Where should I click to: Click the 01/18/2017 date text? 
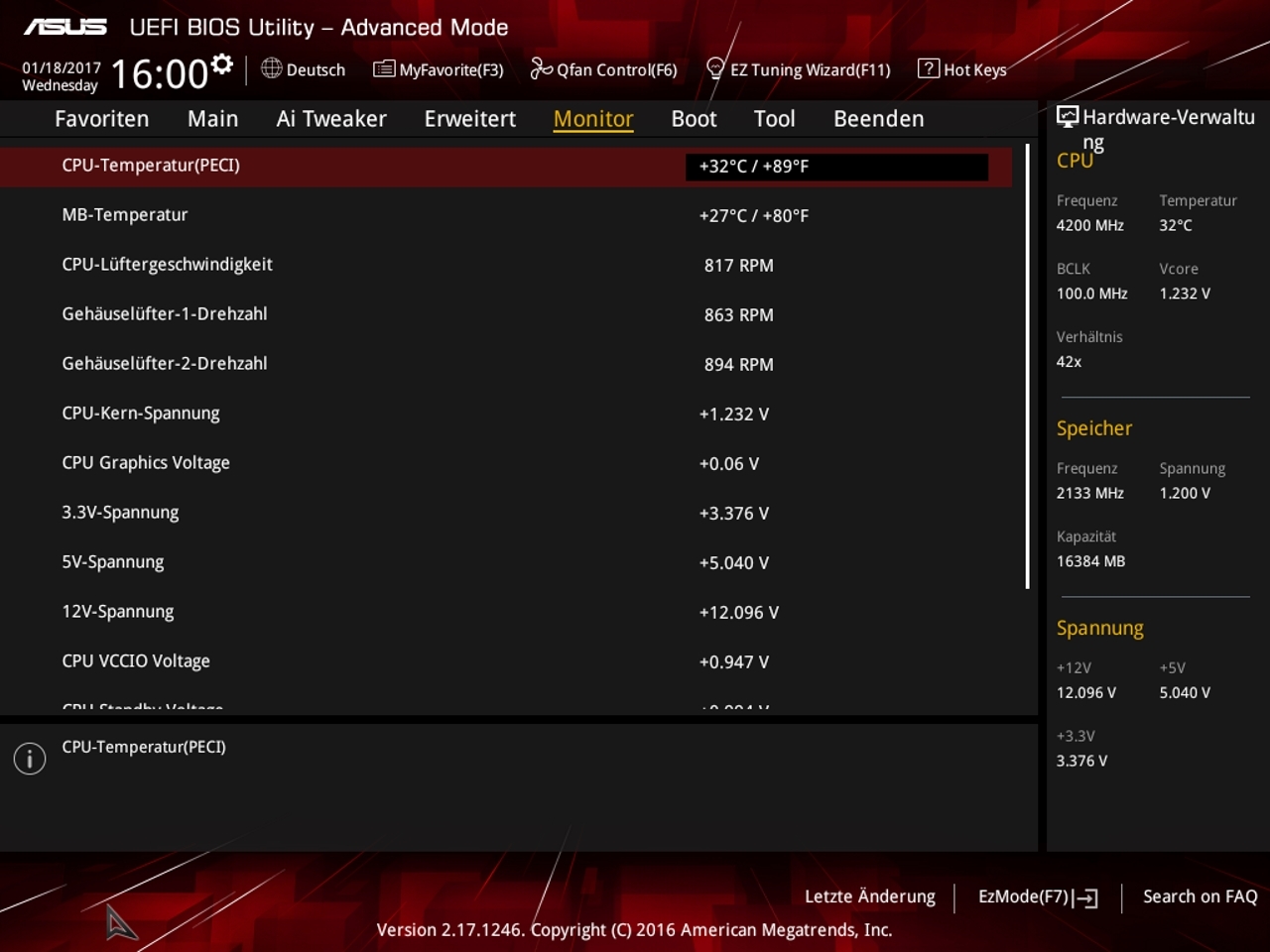pos(62,67)
